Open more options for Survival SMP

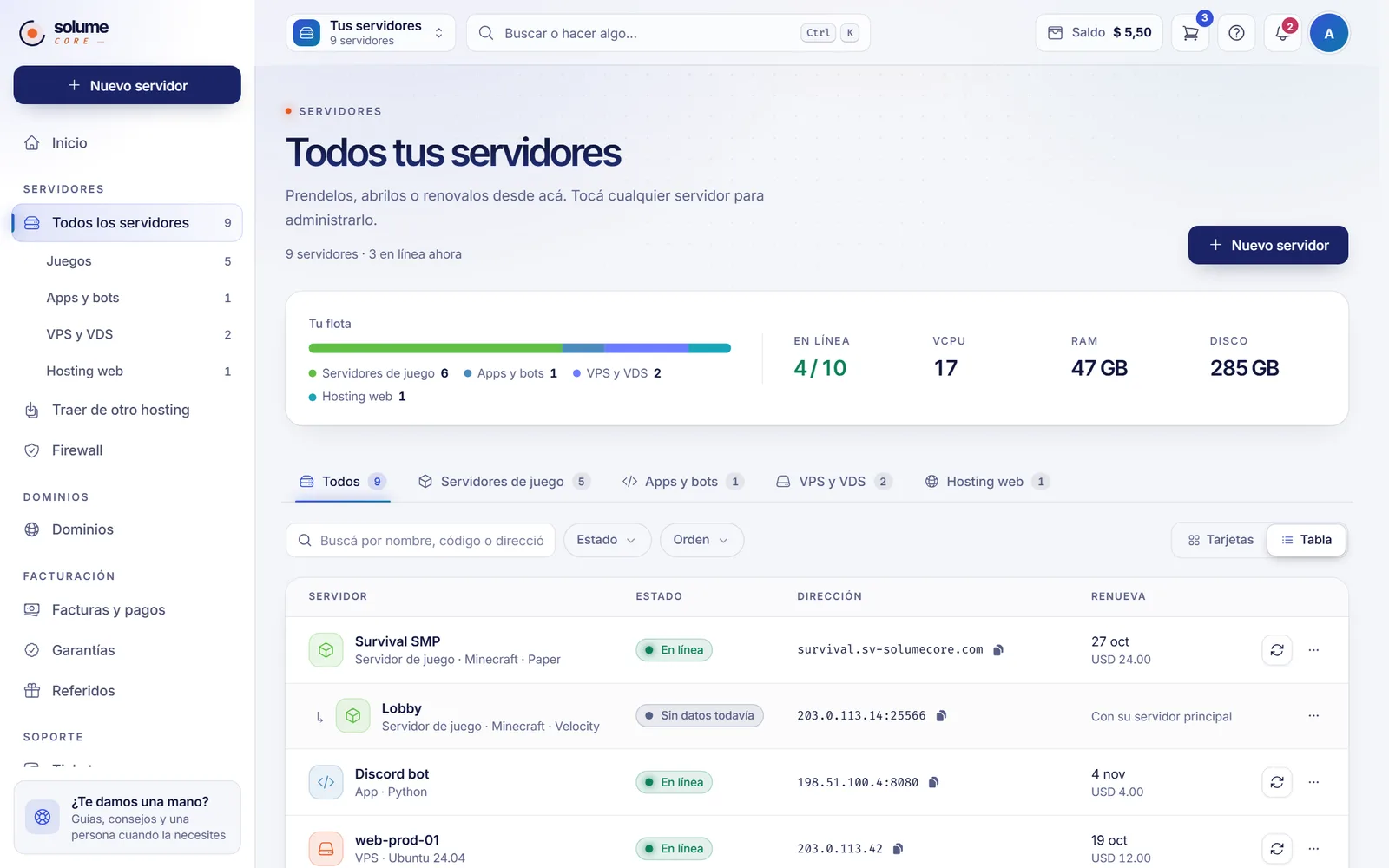click(x=1313, y=650)
